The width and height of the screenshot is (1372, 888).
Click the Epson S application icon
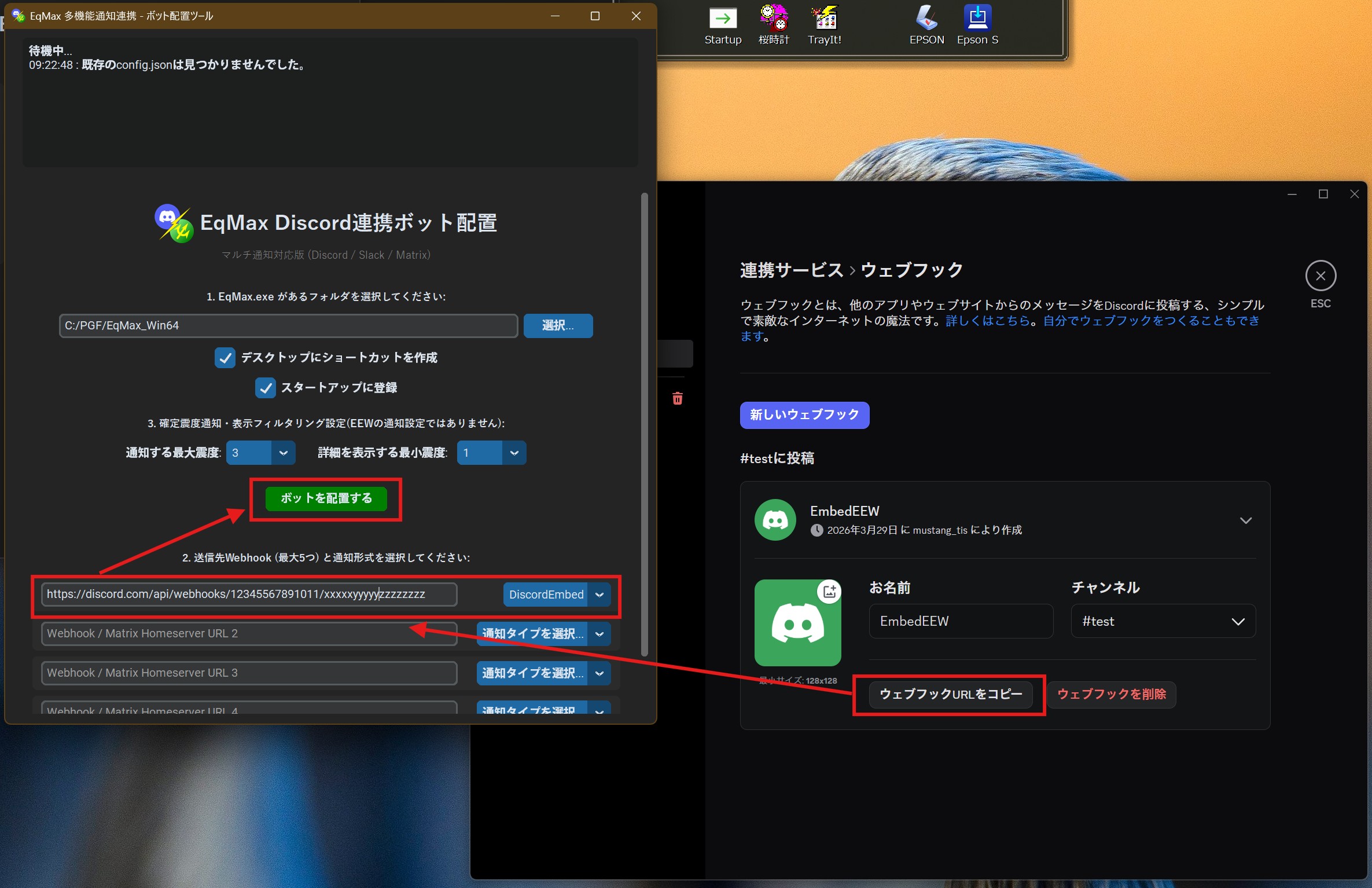click(x=977, y=19)
